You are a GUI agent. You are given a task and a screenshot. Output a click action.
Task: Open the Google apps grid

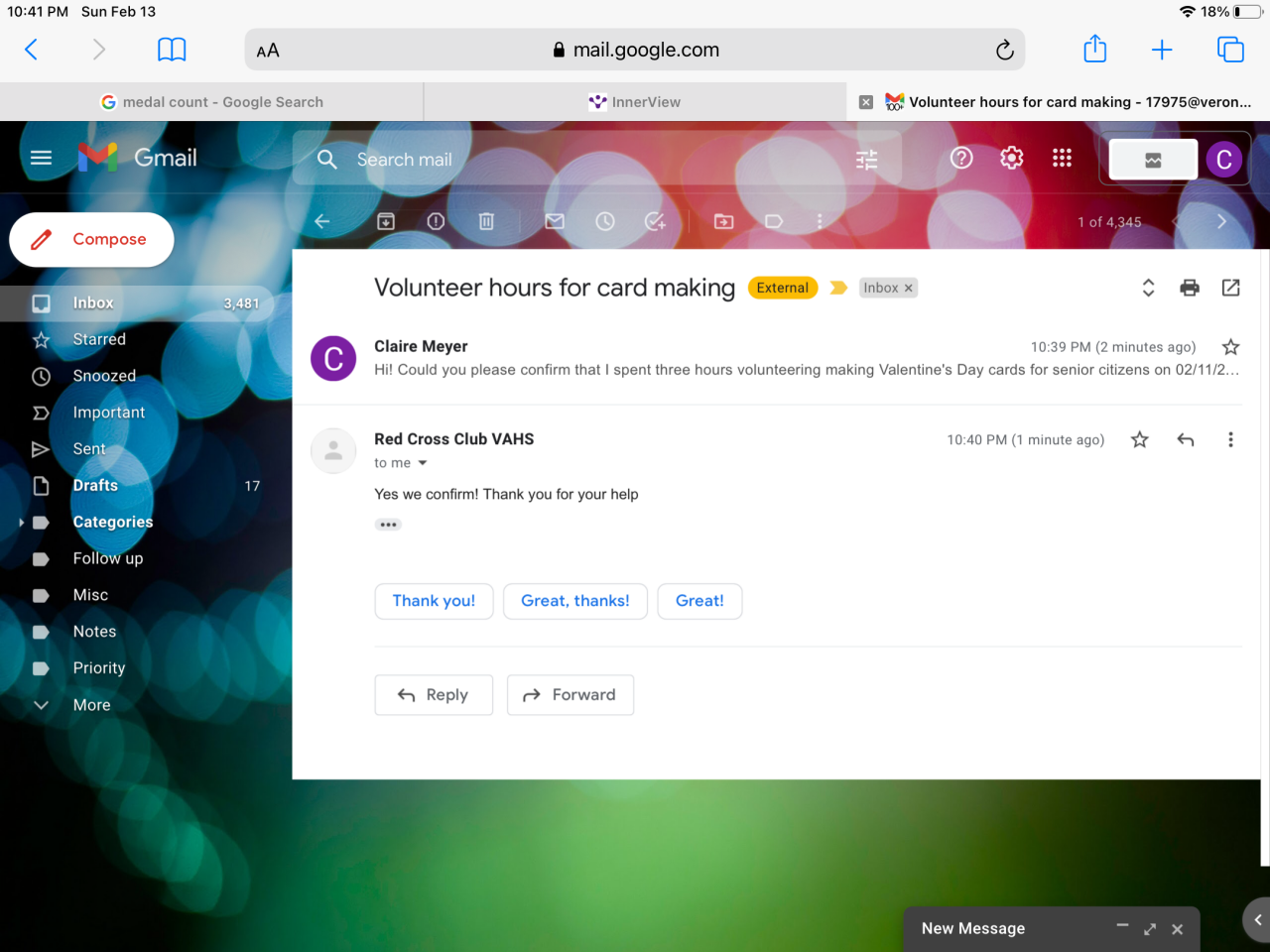1062,158
